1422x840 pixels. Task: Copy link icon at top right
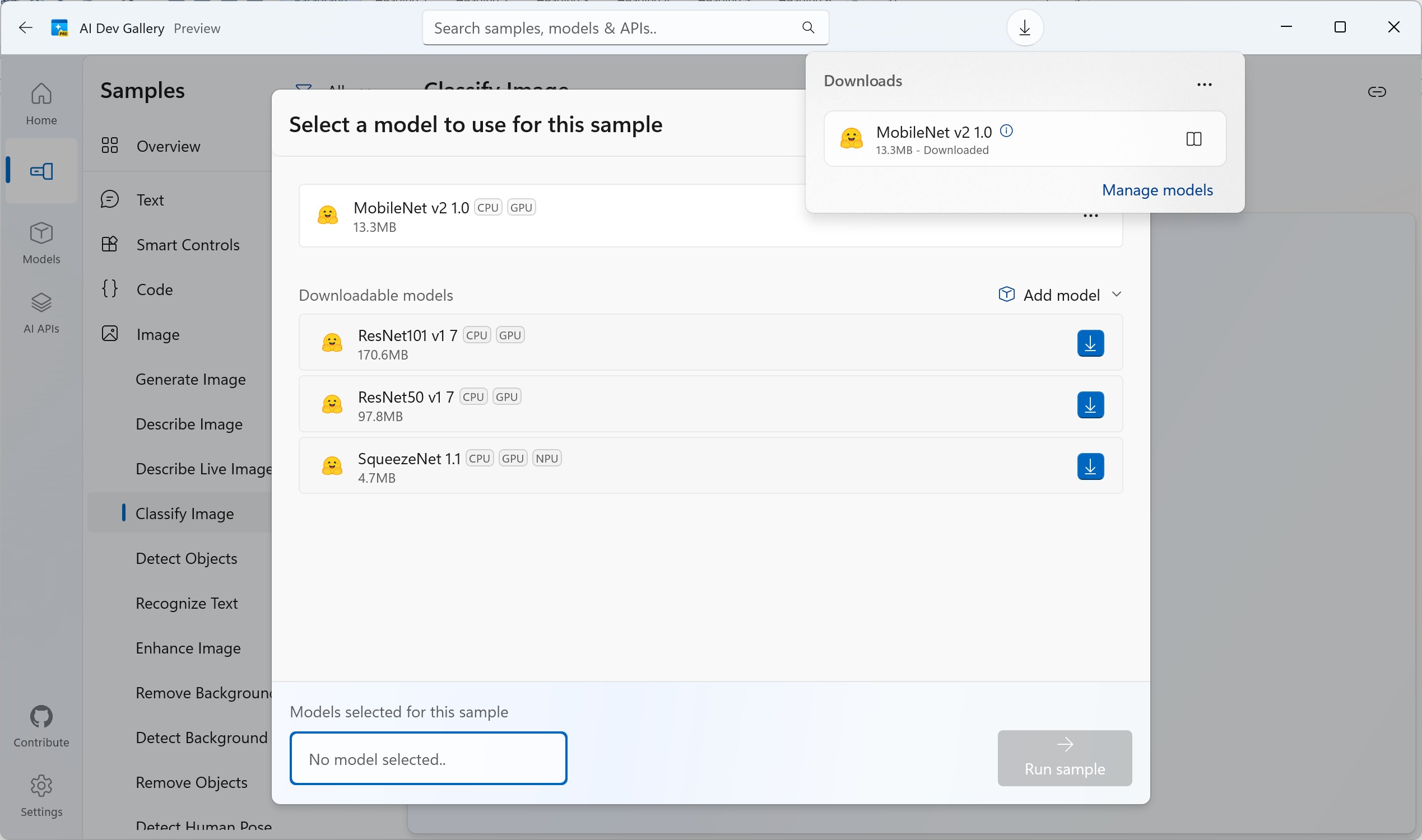point(1376,92)
